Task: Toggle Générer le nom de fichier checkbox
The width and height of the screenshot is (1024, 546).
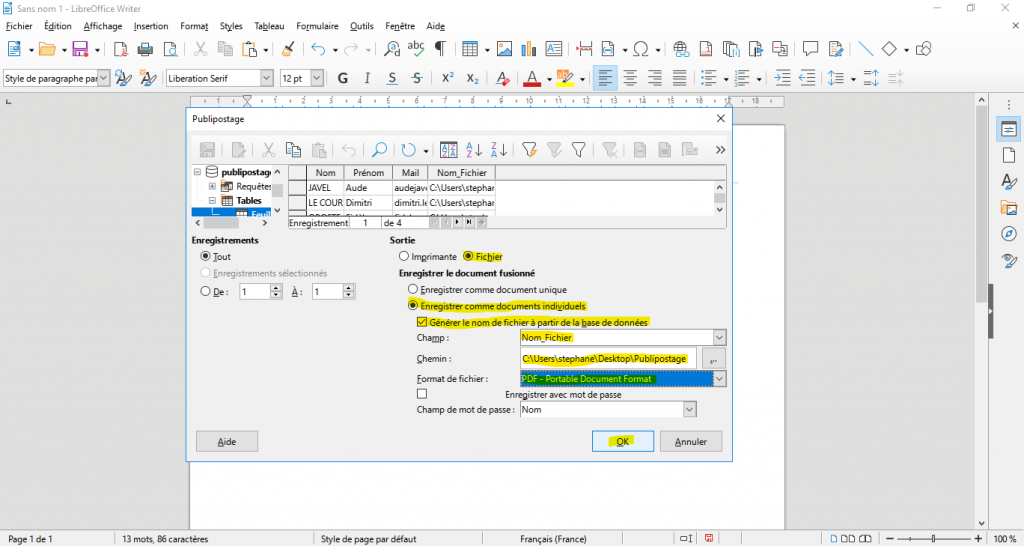Action: [422, 322]
